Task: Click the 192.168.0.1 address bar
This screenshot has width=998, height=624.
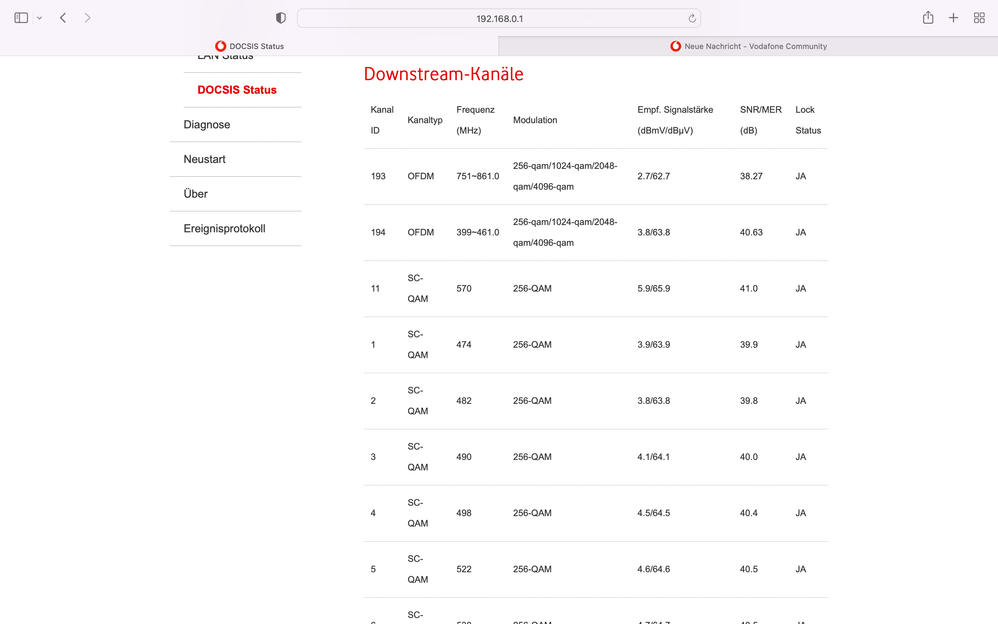Action: tap(499, 18)
